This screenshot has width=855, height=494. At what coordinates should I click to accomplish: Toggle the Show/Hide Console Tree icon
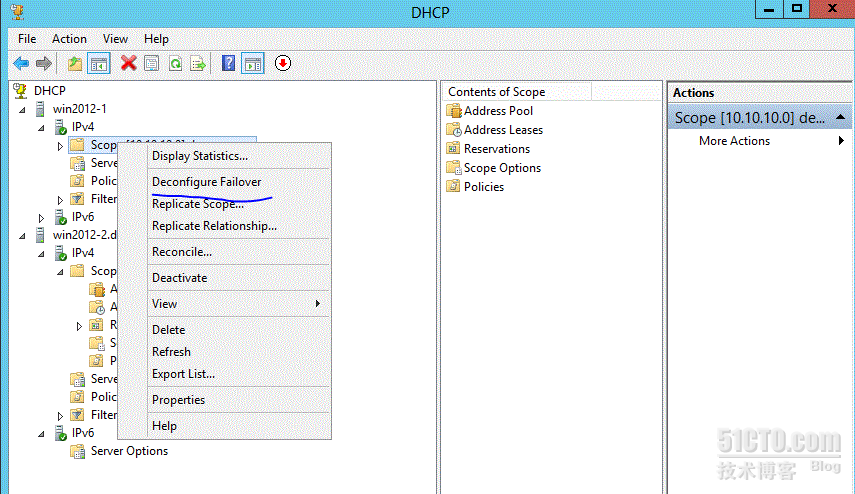tap(99, 63)
